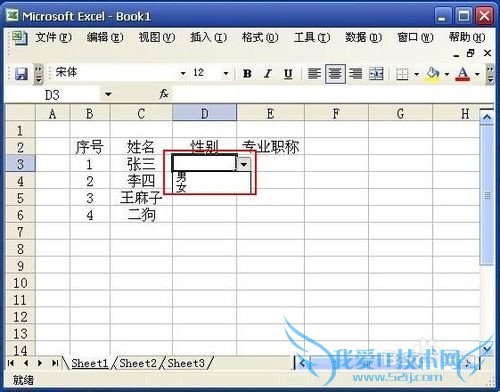500x392 pixels.
Task: Open the 帮助(H) menu
Action: tap(467, 37)
